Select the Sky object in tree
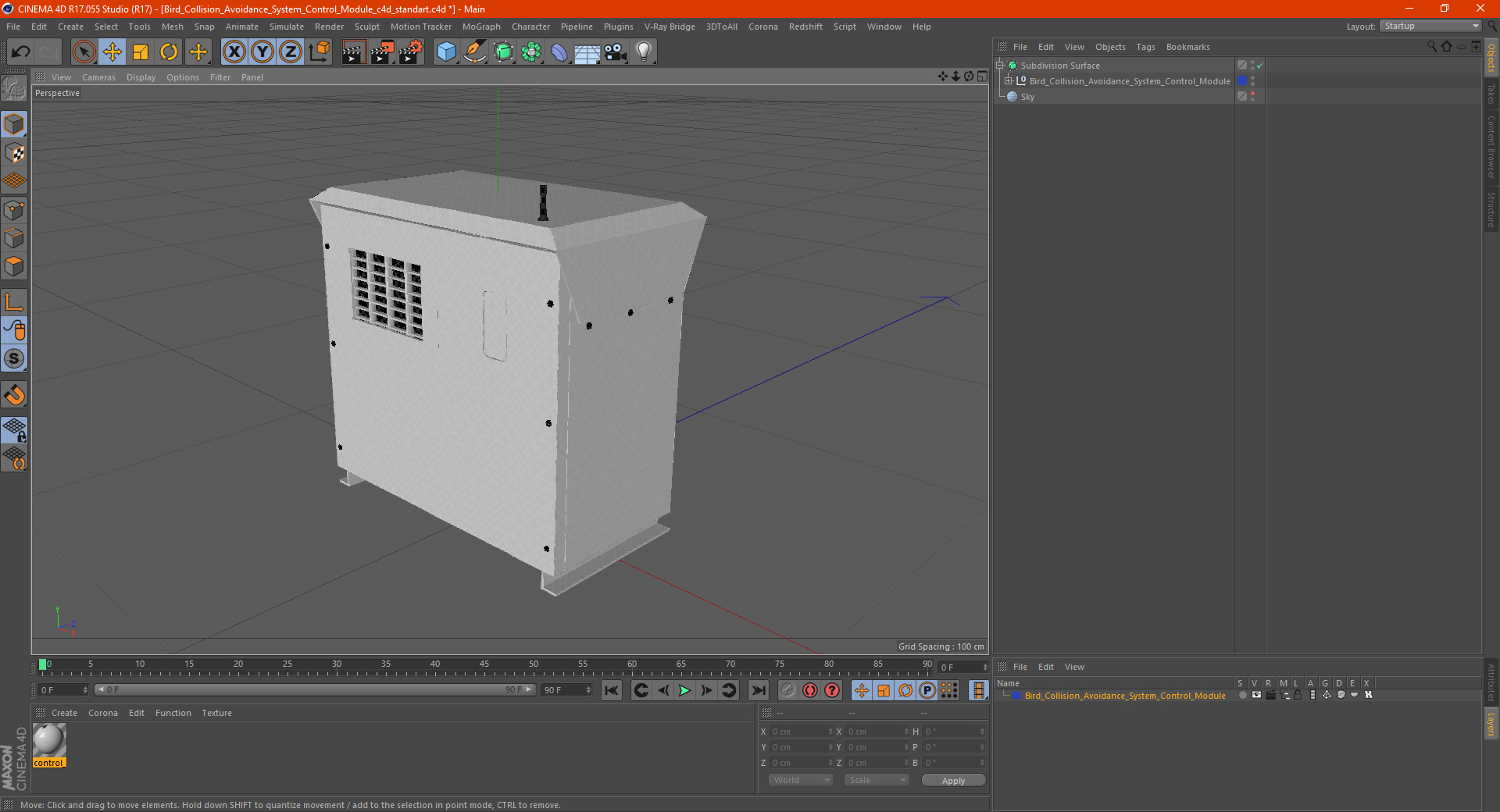The width and height of the screenshot is (1500, 812). [x=1027, y=97]
